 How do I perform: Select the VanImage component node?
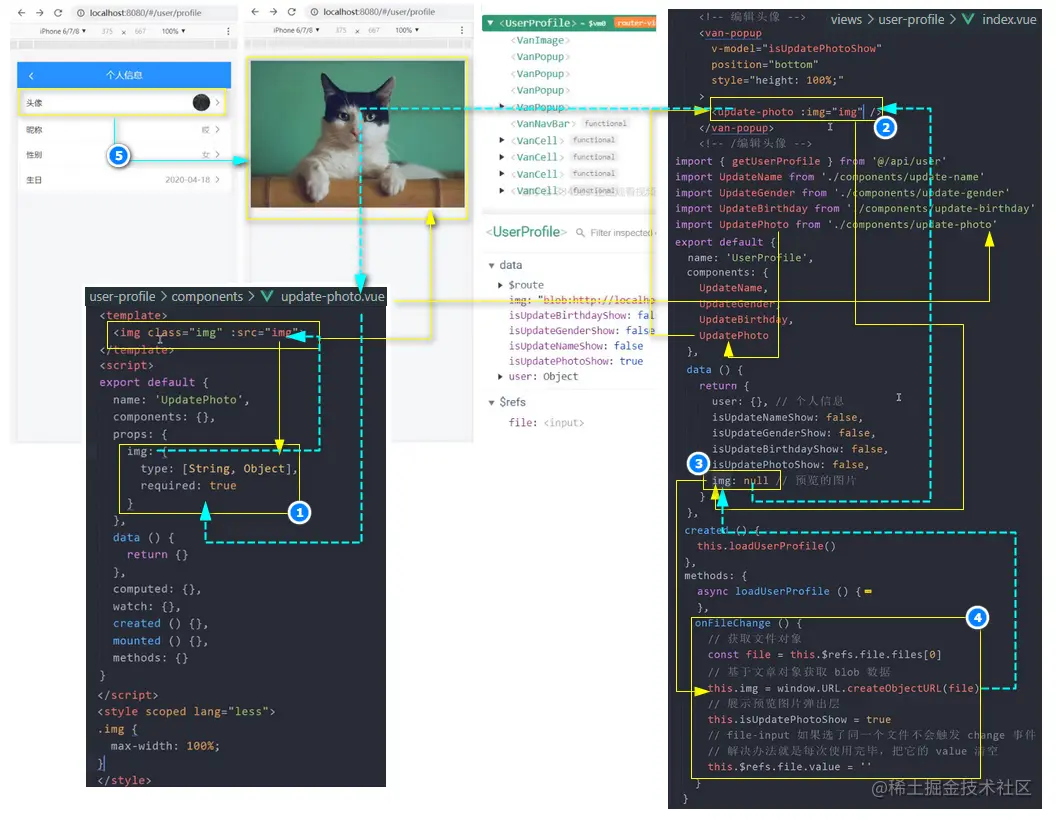click(x=540, y=40)
